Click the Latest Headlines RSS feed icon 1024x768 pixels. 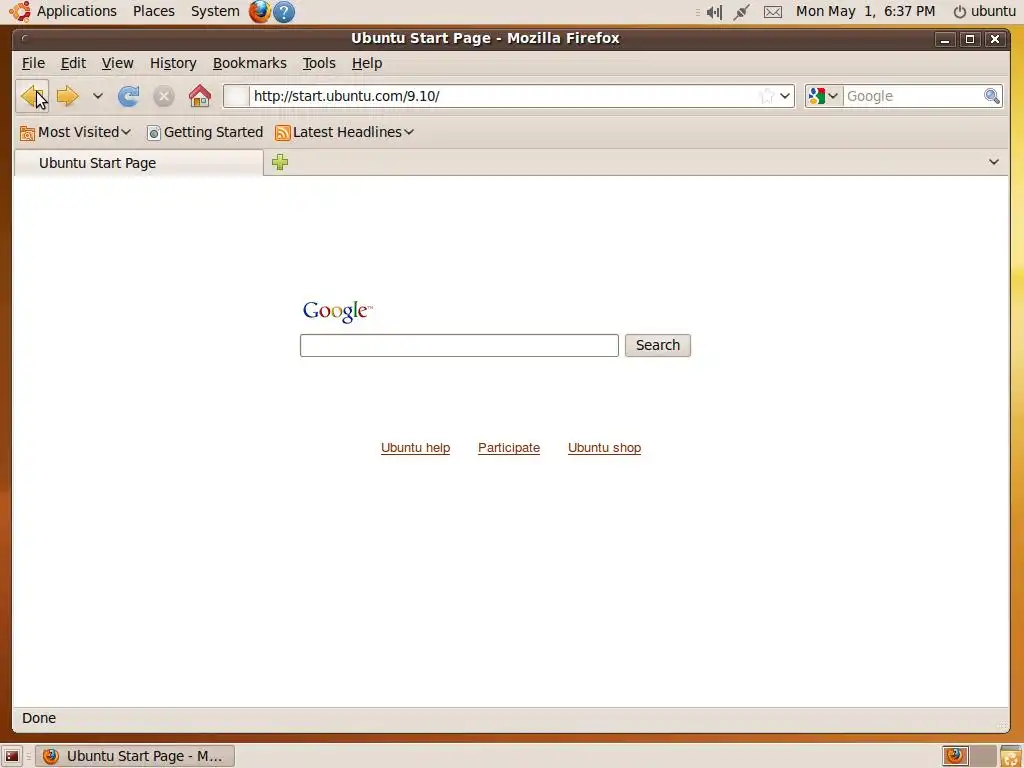[x=283, y=133]
